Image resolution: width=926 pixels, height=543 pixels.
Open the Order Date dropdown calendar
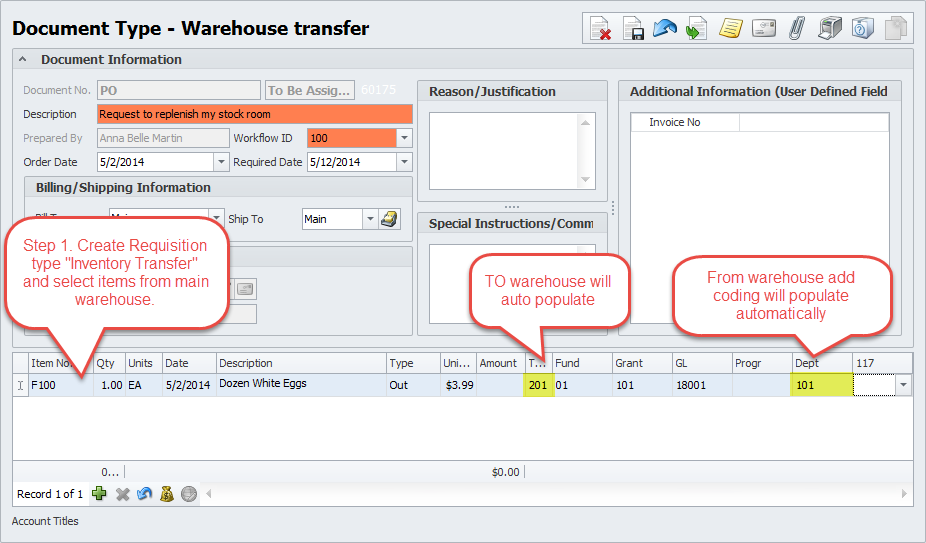[221, 162]
